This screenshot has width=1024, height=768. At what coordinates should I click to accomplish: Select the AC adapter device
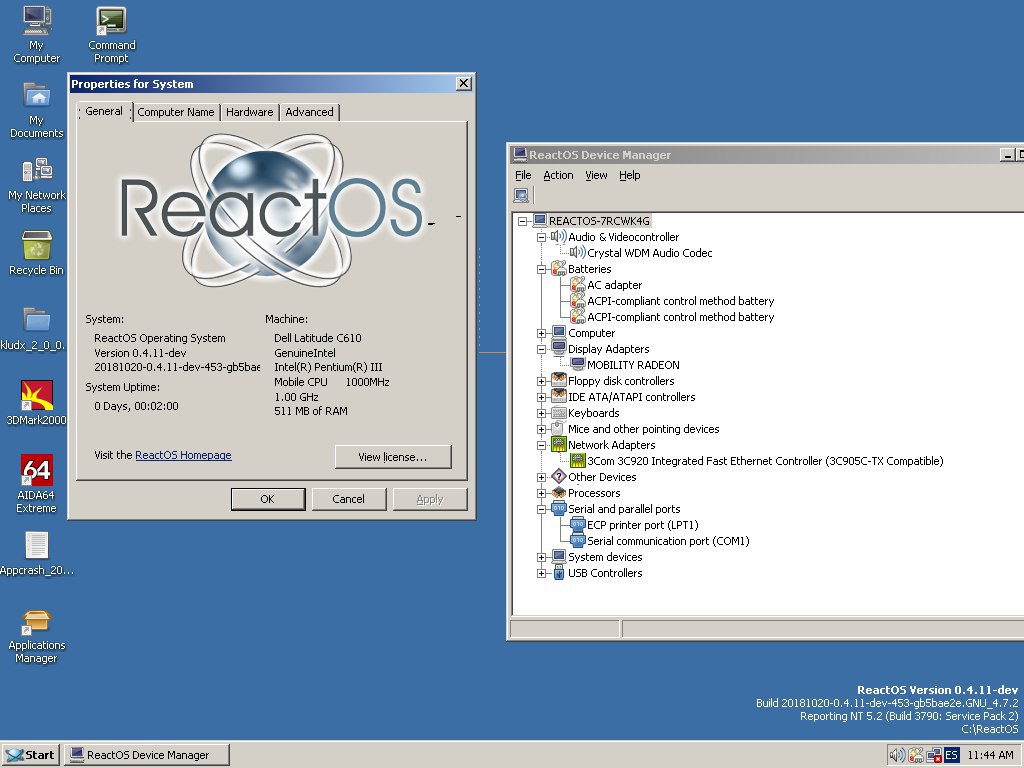615,285
